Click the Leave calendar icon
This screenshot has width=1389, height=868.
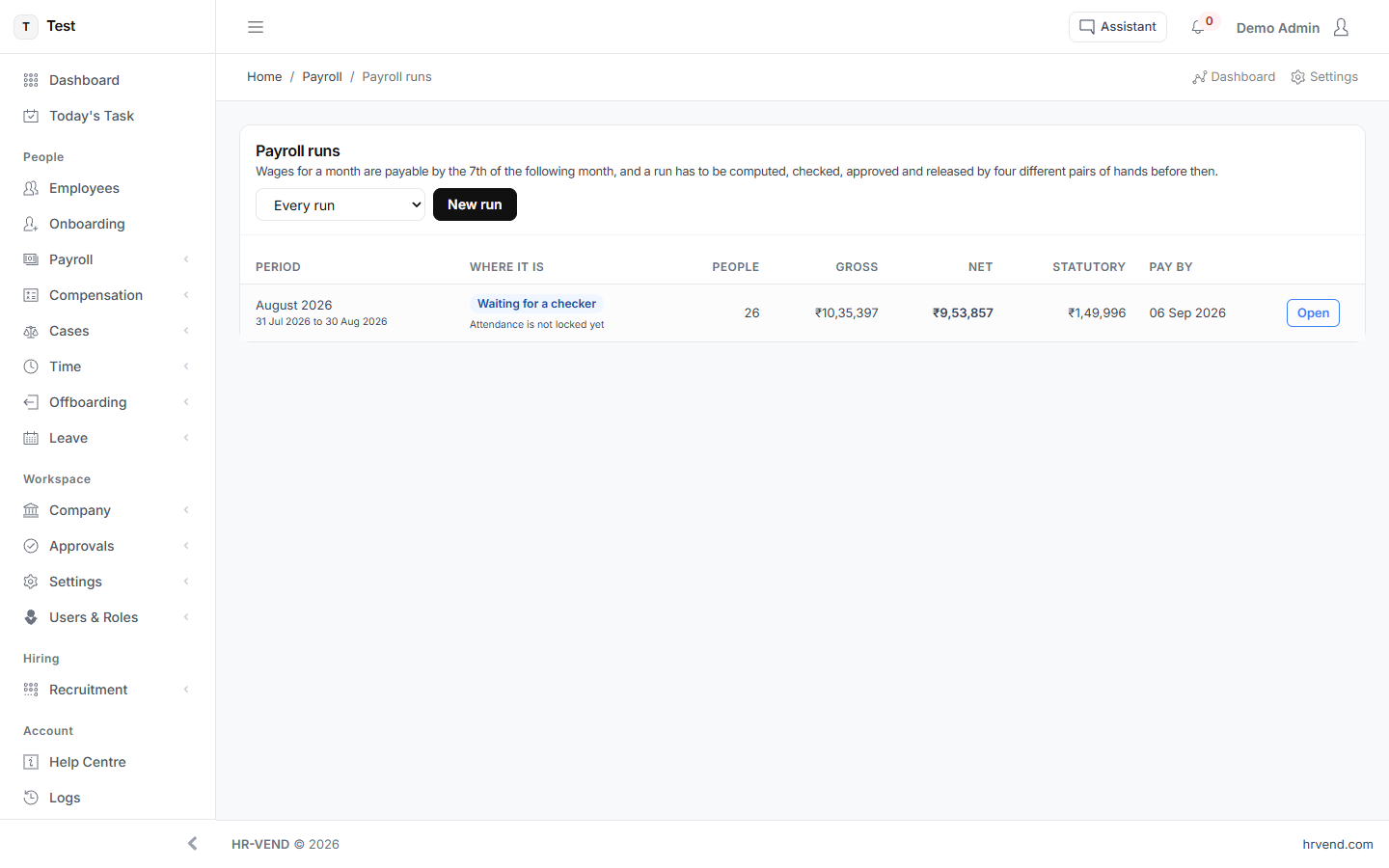[x=31, y=438]
